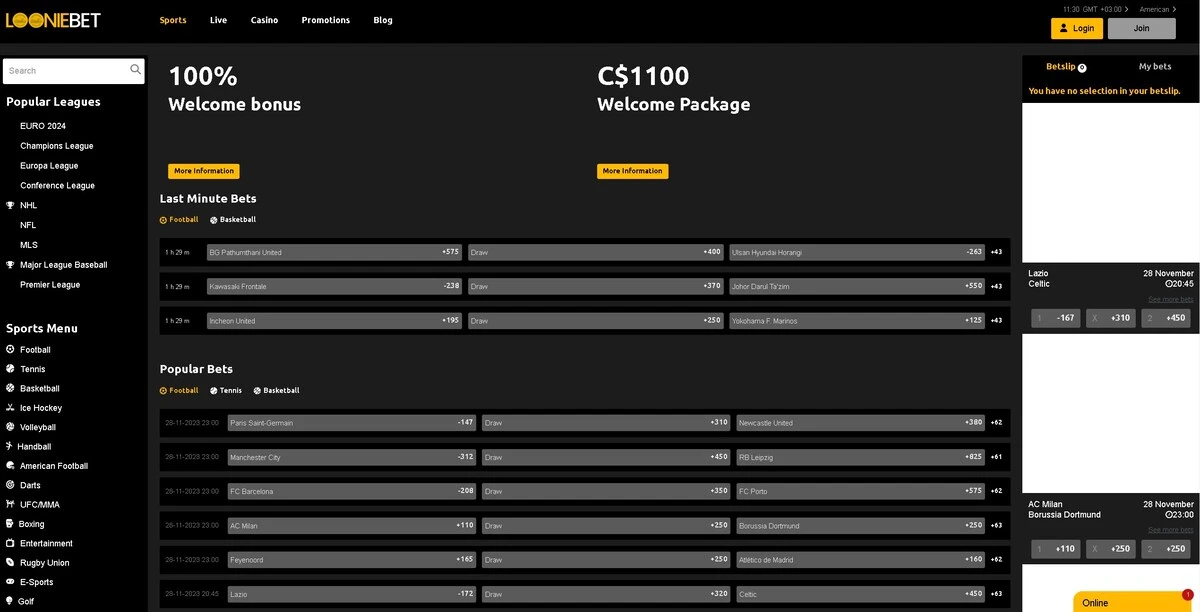The width and height of the screenshot is (1200, 612).
Task: Open Tennis via its ball icon in Sports Menu
Action: coord(10,369)
